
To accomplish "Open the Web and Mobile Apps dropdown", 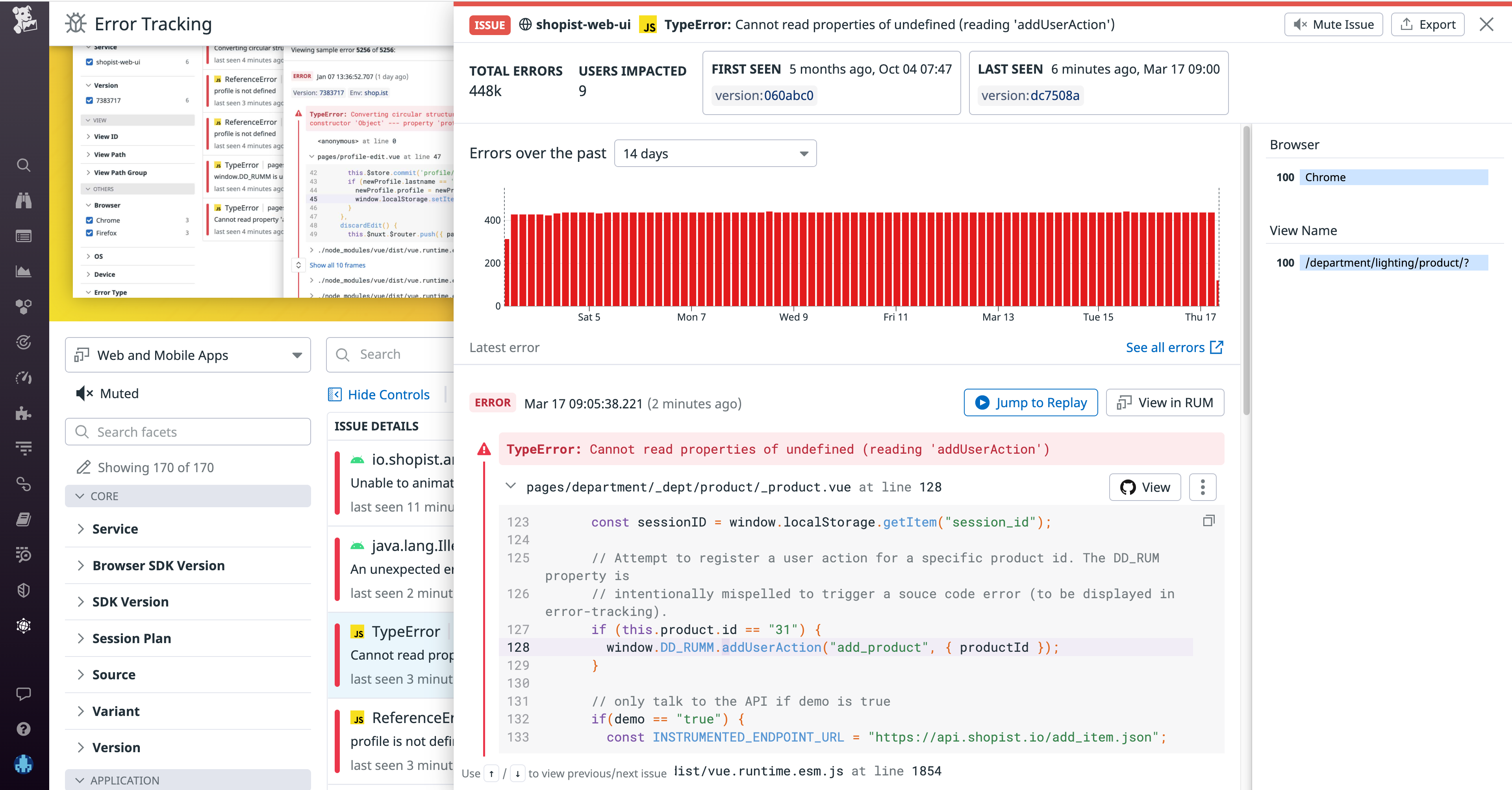I will [x=187, y=355].
